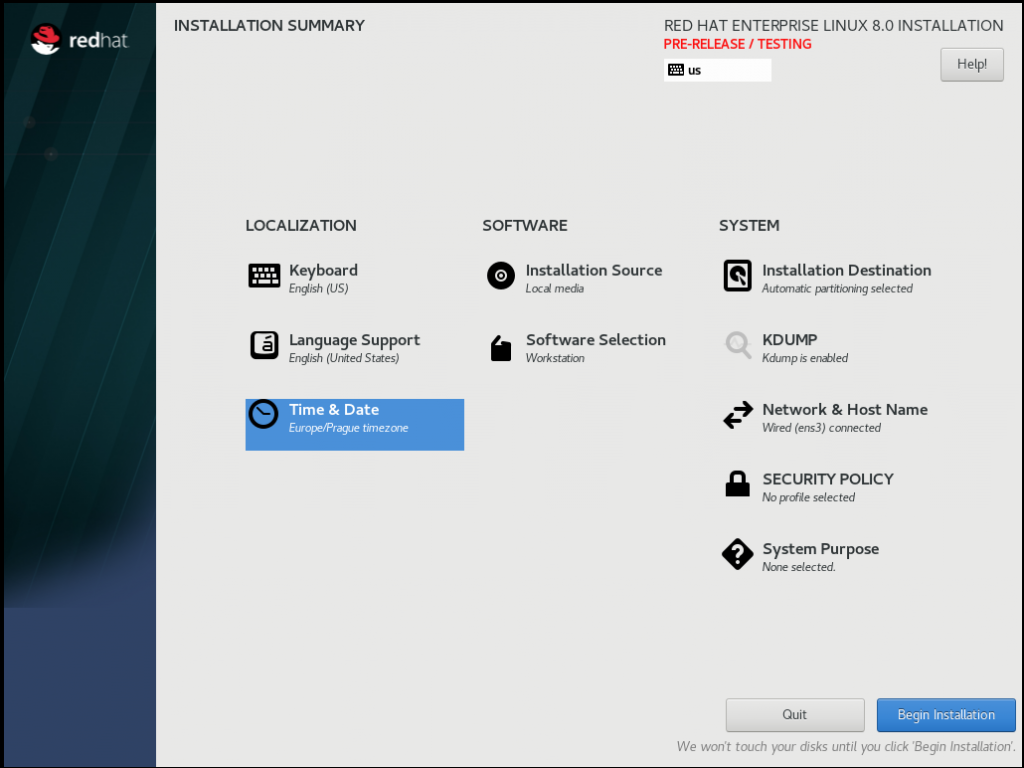Open Installation Destination label
The width and height of the screenshot is (1024, 768).
point(846,270)
